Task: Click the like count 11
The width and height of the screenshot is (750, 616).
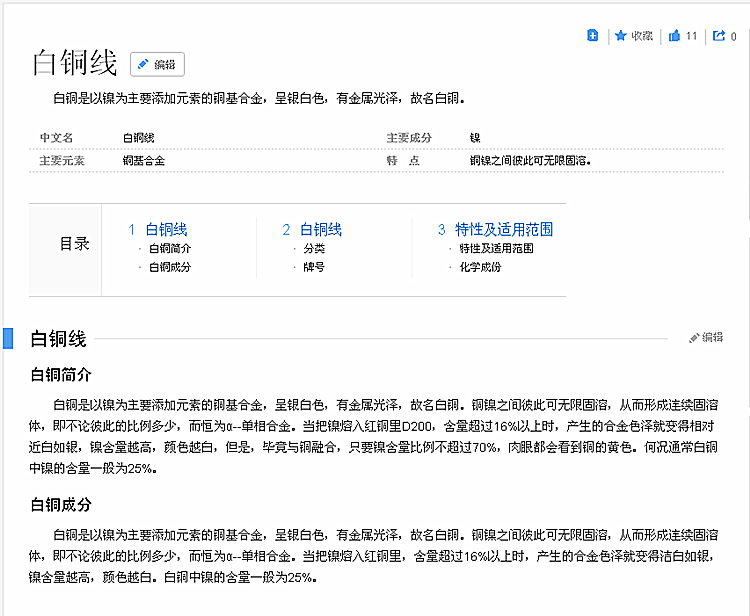Action: pos(691,36)
